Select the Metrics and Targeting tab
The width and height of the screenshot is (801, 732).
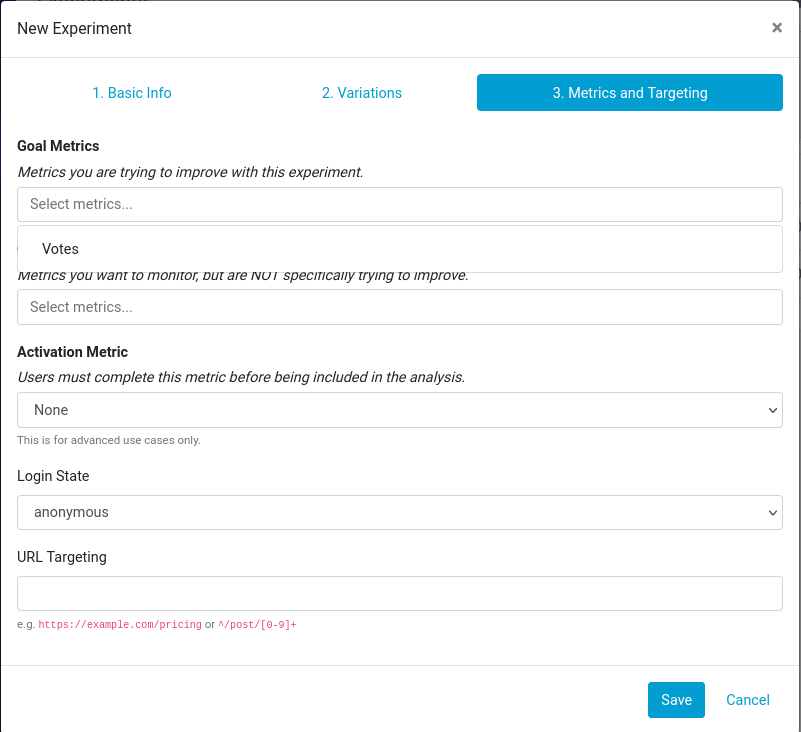pyautogui.click(x=629, y=93)
